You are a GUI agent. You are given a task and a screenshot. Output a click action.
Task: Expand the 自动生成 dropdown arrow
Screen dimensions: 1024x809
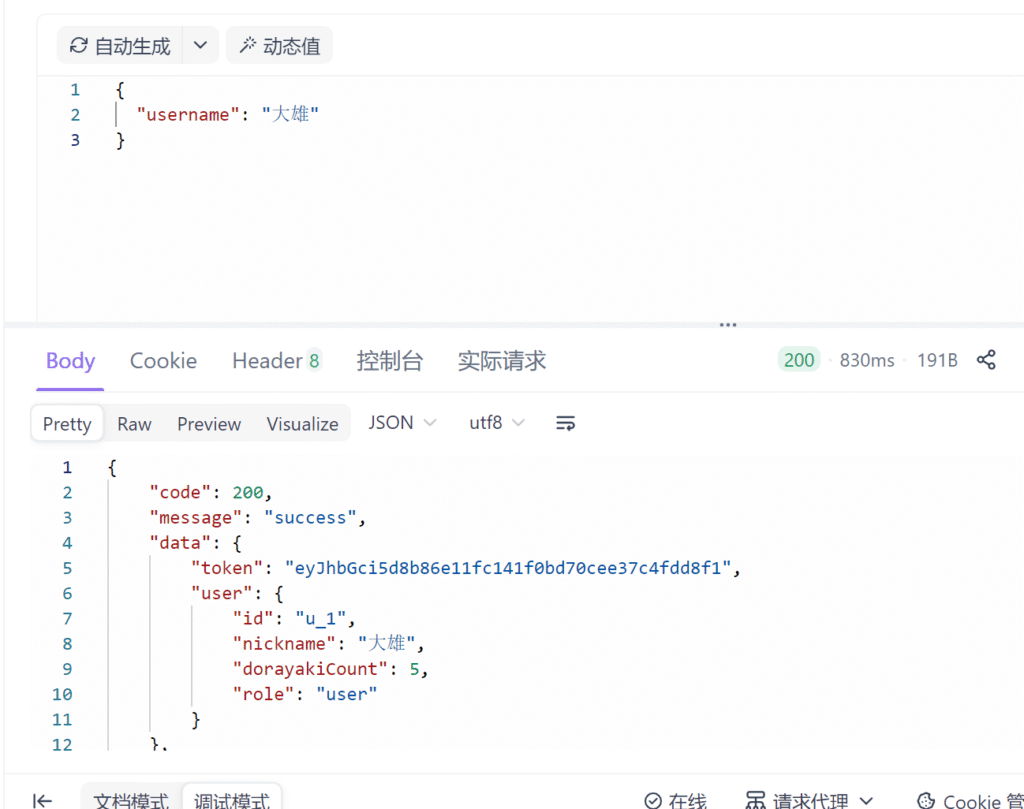pyautogui.click(x=200, y=46)
